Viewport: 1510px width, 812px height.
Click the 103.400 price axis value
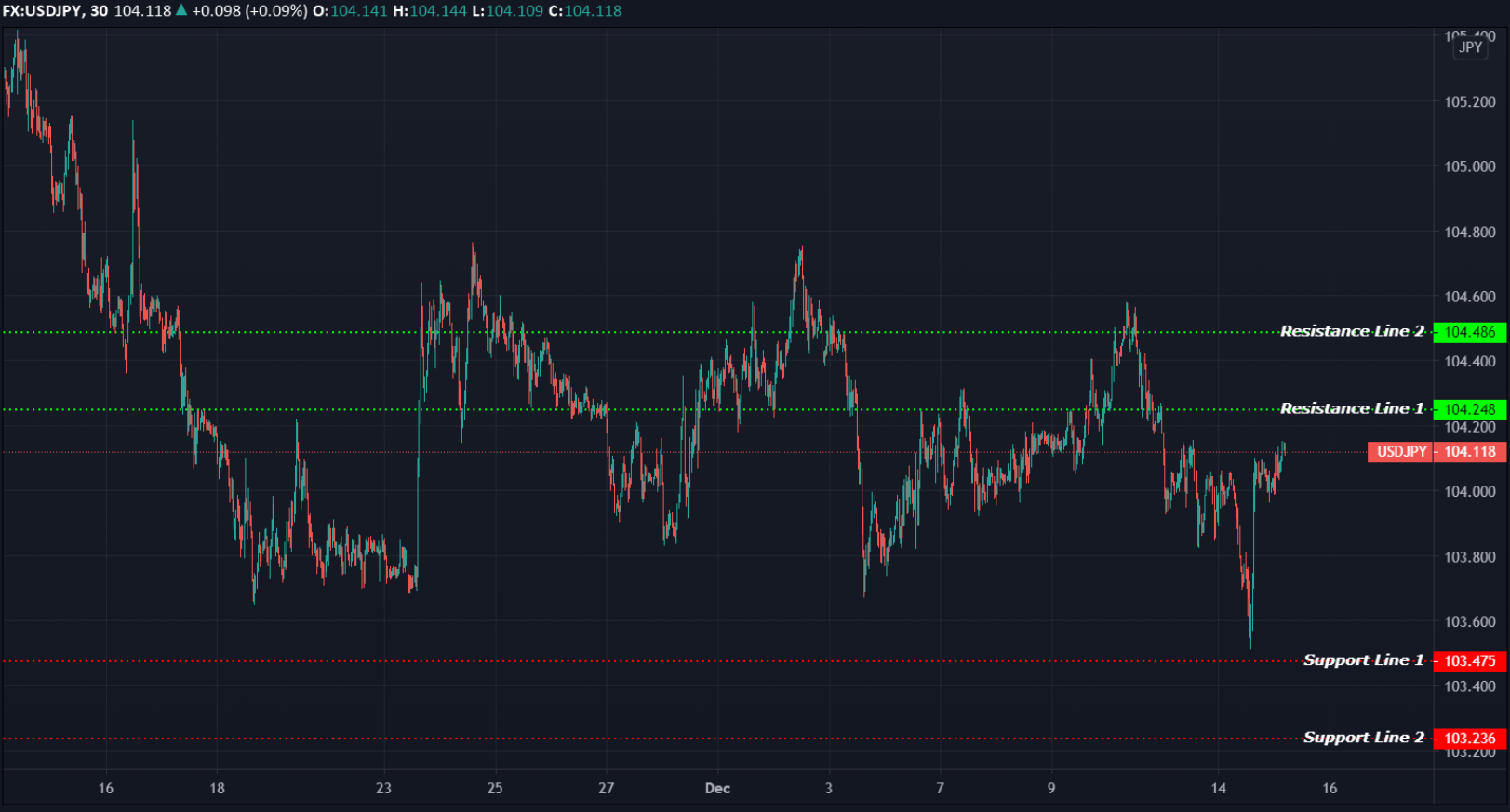[1470, 686]
